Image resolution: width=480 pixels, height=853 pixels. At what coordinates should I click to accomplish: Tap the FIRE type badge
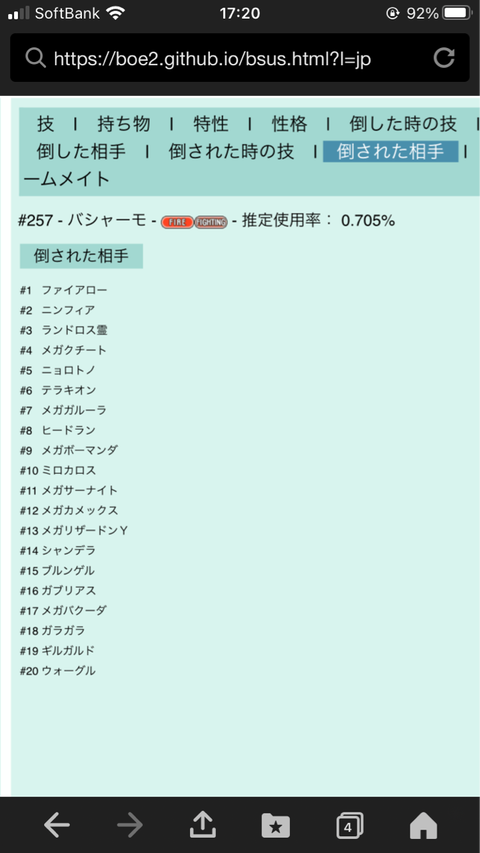coord(177,222)
